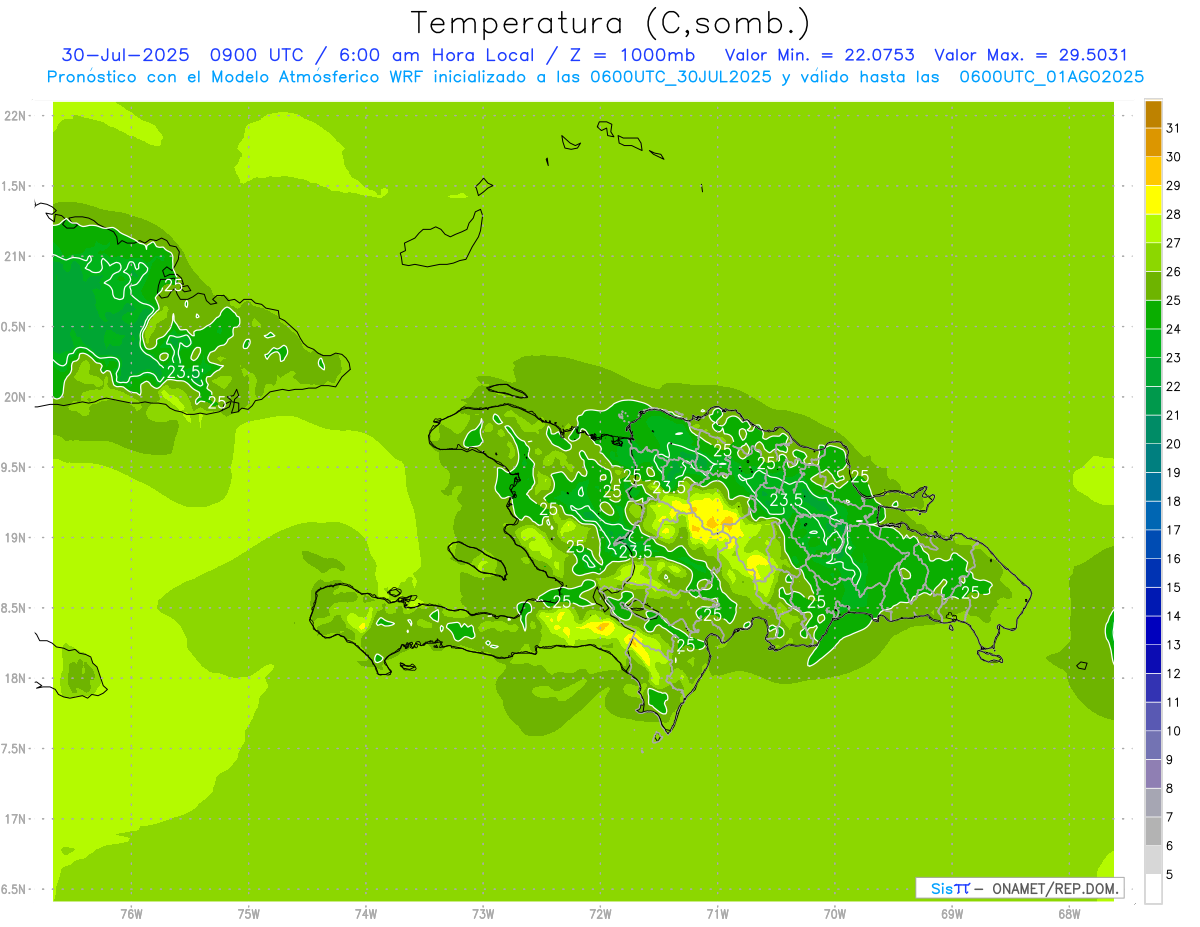Click the '14' value on the color scale

pos(1173,616)
